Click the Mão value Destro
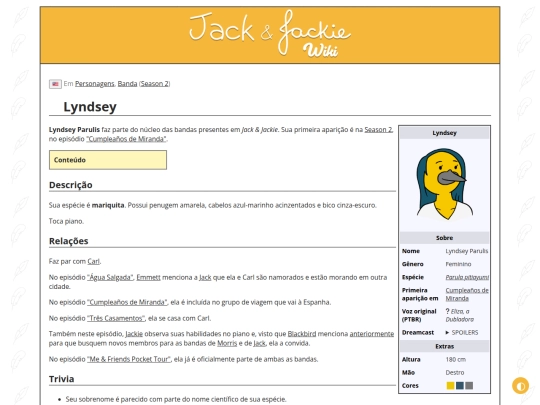This screenshot has width=540, height=405. (455, 372)
